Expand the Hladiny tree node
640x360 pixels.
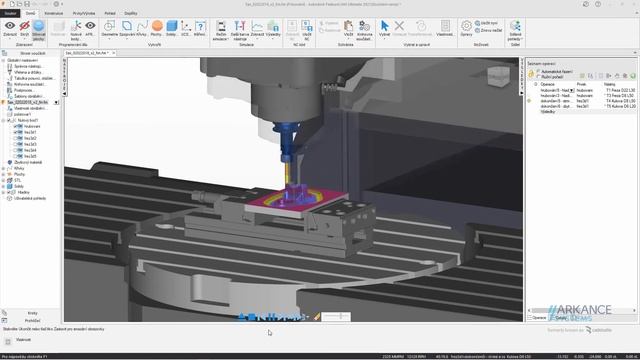3,192
